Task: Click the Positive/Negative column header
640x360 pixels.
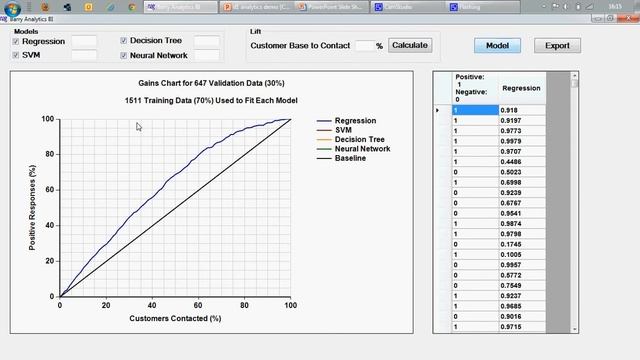Action: point(475,88)
